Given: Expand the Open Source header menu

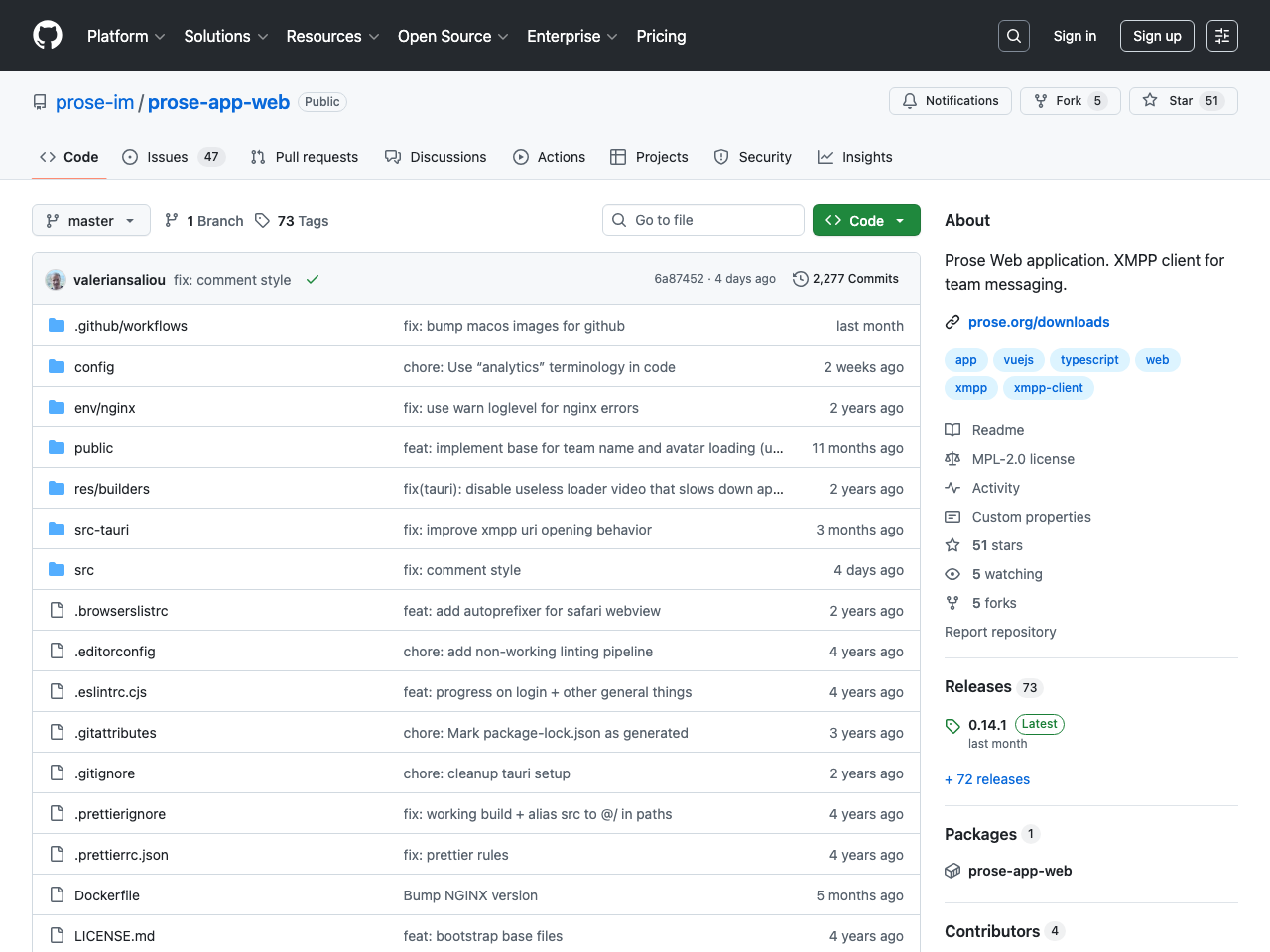Looking at the screenshot, I should 452,36.
